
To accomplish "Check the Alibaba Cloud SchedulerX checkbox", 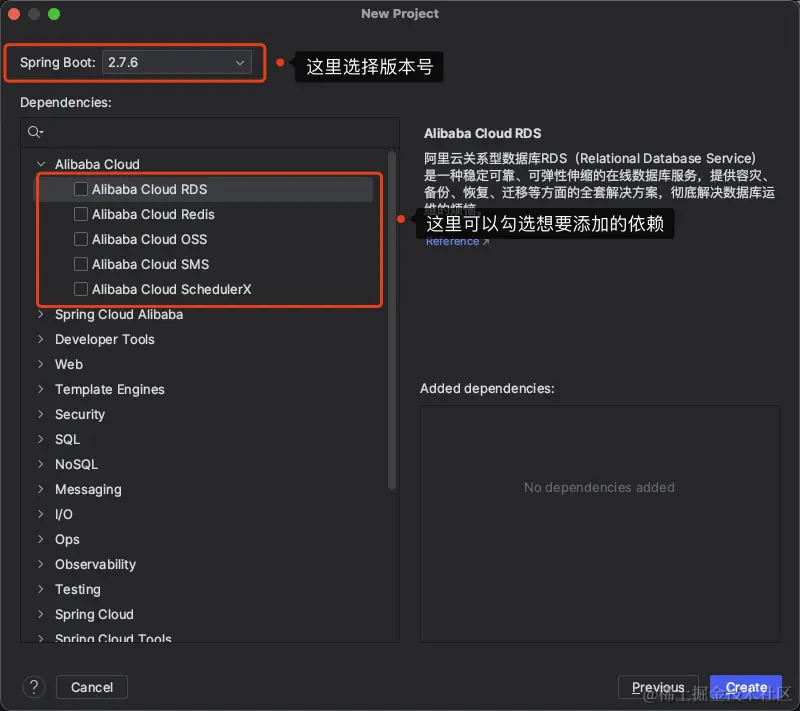I will [x=81, y=289].
